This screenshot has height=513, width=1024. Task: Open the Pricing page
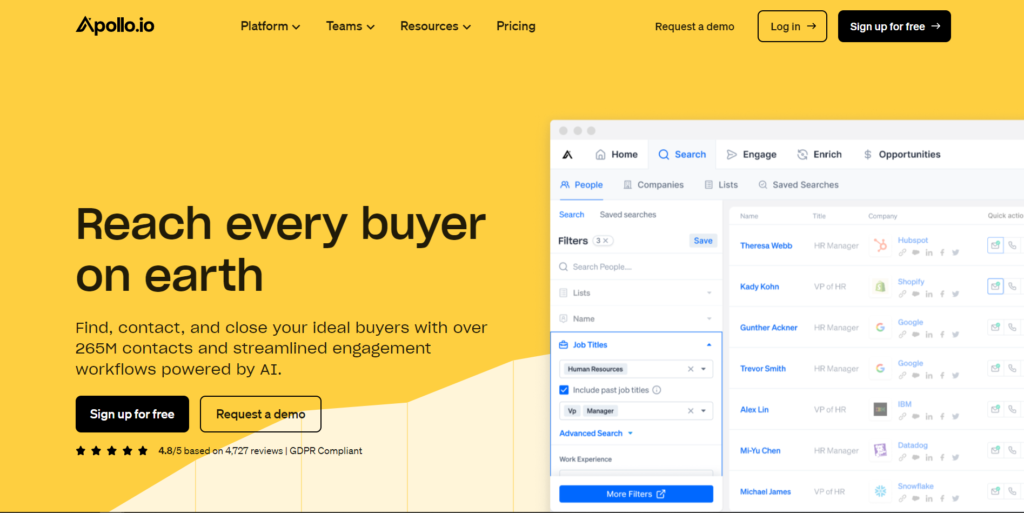516,26
